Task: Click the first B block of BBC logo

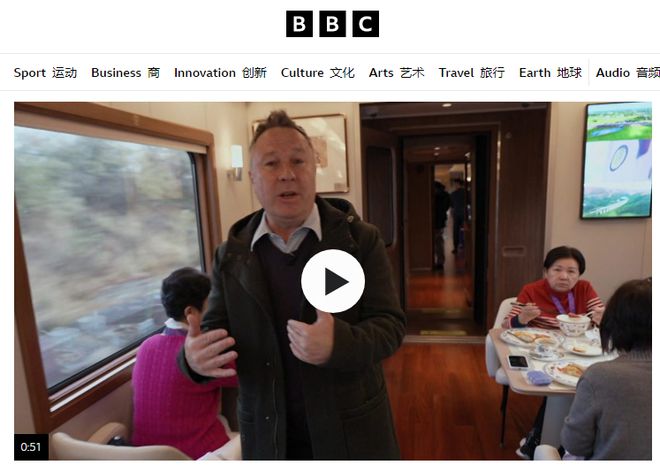Action: click(299, 24)
